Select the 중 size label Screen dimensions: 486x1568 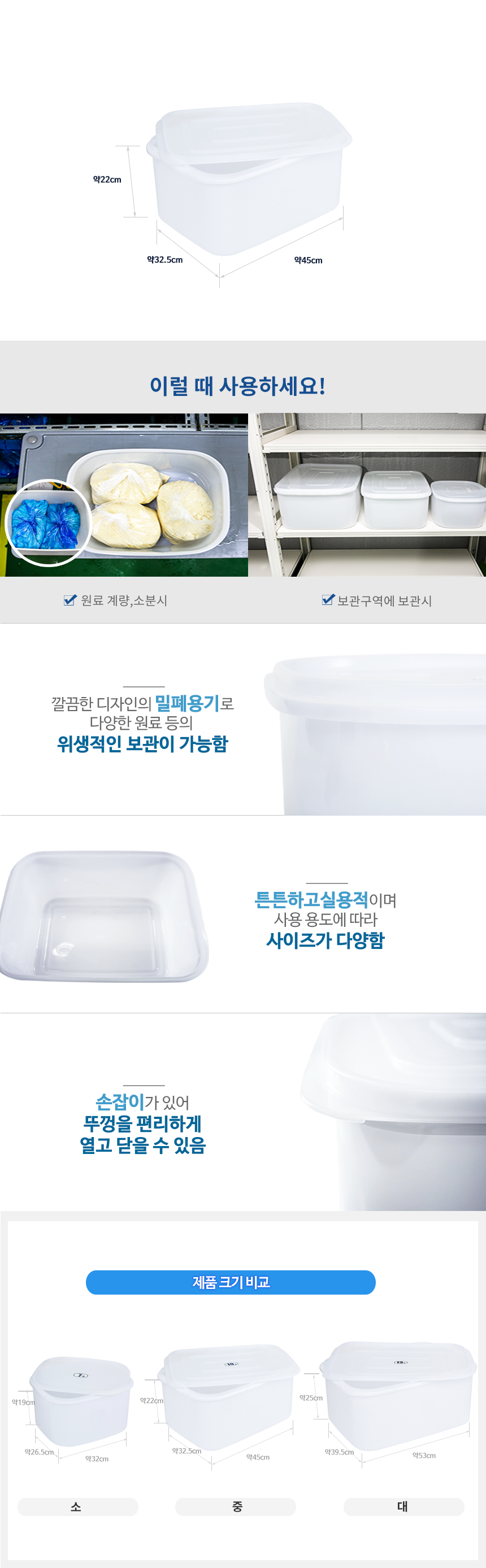(x=236, y=1506)
